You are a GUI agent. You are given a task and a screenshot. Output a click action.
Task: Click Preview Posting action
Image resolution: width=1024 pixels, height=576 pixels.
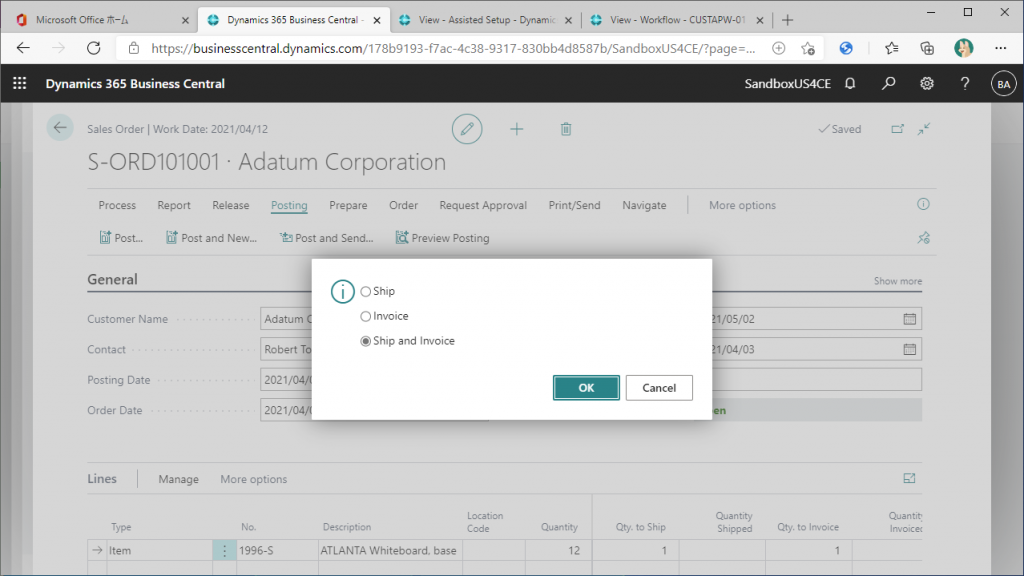(x=442, y=238)
